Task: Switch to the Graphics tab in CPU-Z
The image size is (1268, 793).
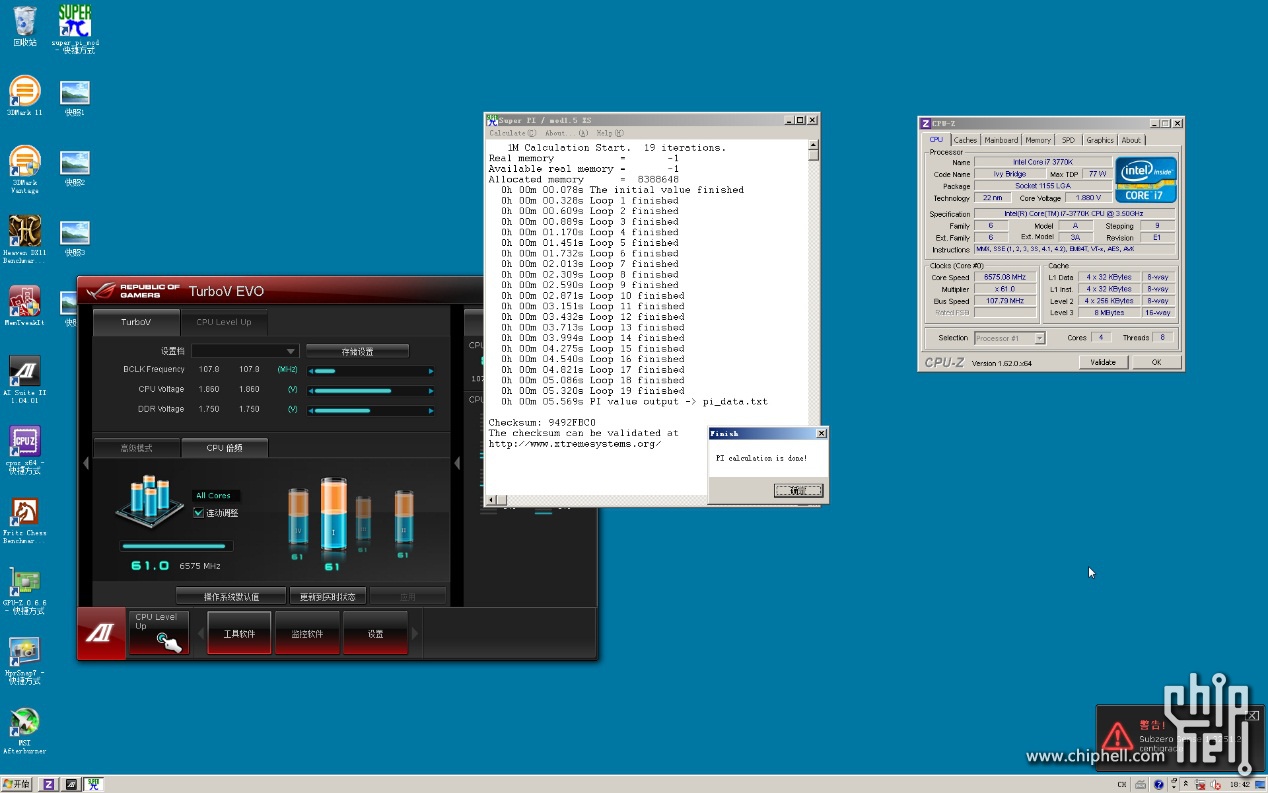Action: [x=1100, y=140]
